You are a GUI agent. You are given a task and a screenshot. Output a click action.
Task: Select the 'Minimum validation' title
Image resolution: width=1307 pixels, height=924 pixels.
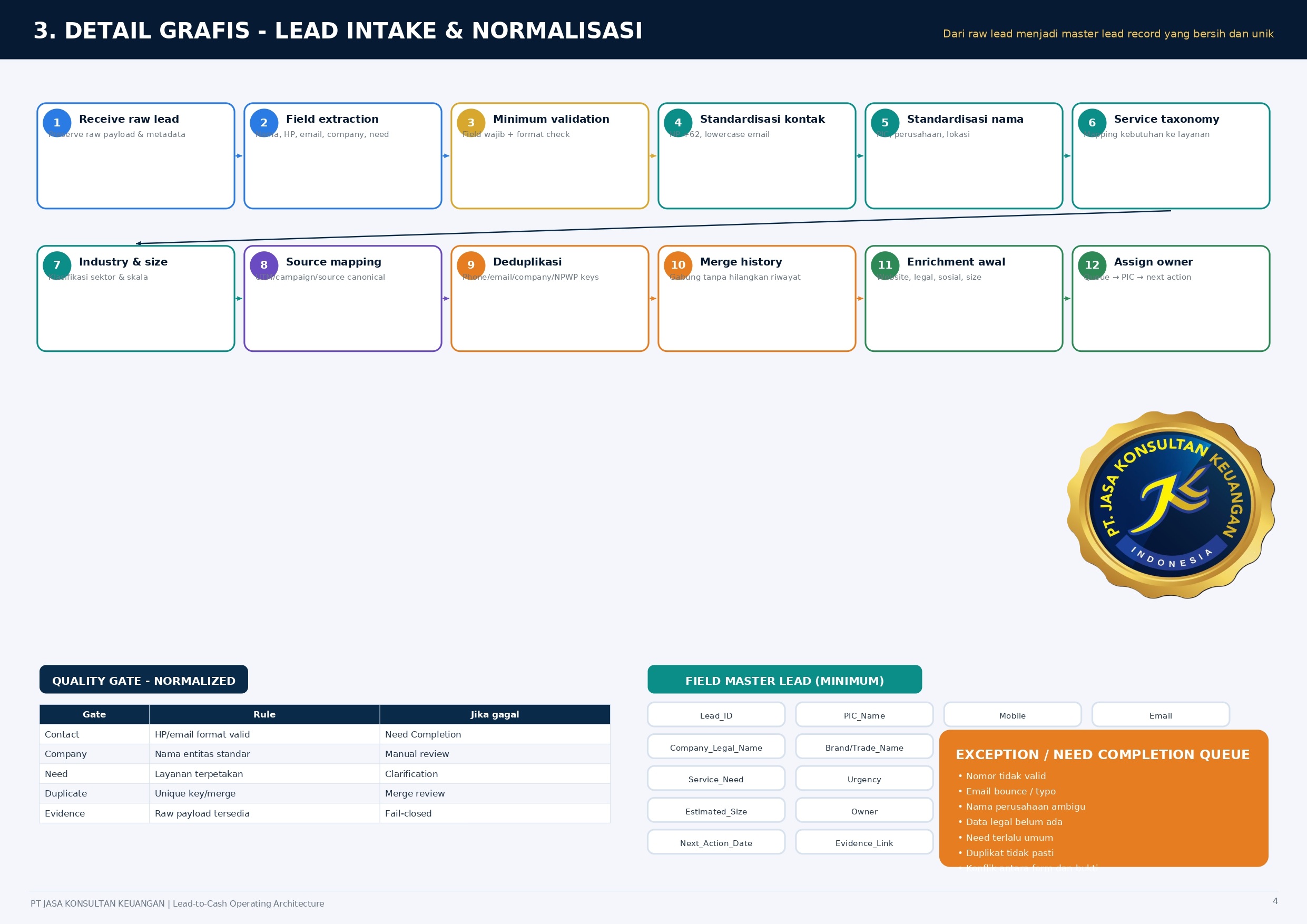pos(551,119)
